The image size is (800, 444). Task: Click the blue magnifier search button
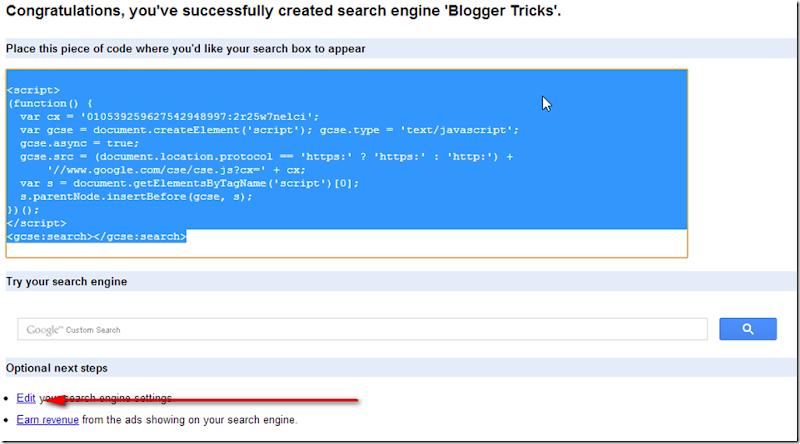(747, 329)
